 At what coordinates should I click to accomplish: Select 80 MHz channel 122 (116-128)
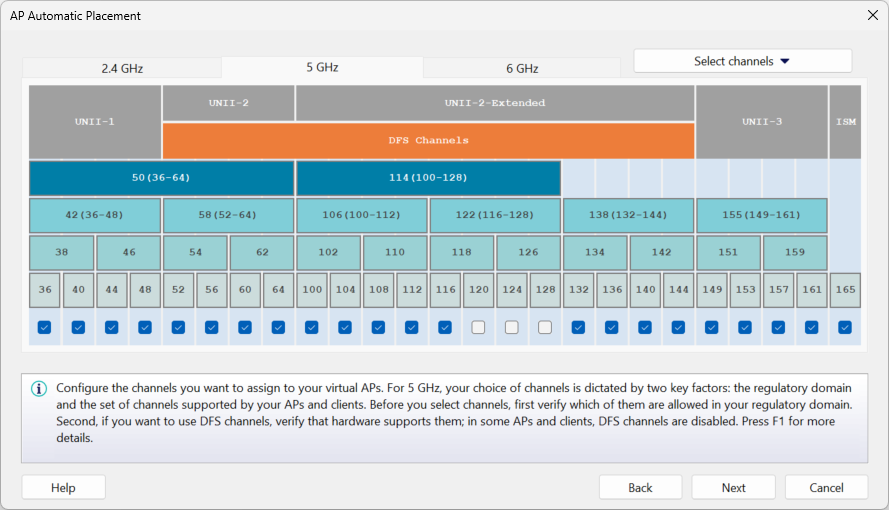pyautogui.click(x=495, y=215)
